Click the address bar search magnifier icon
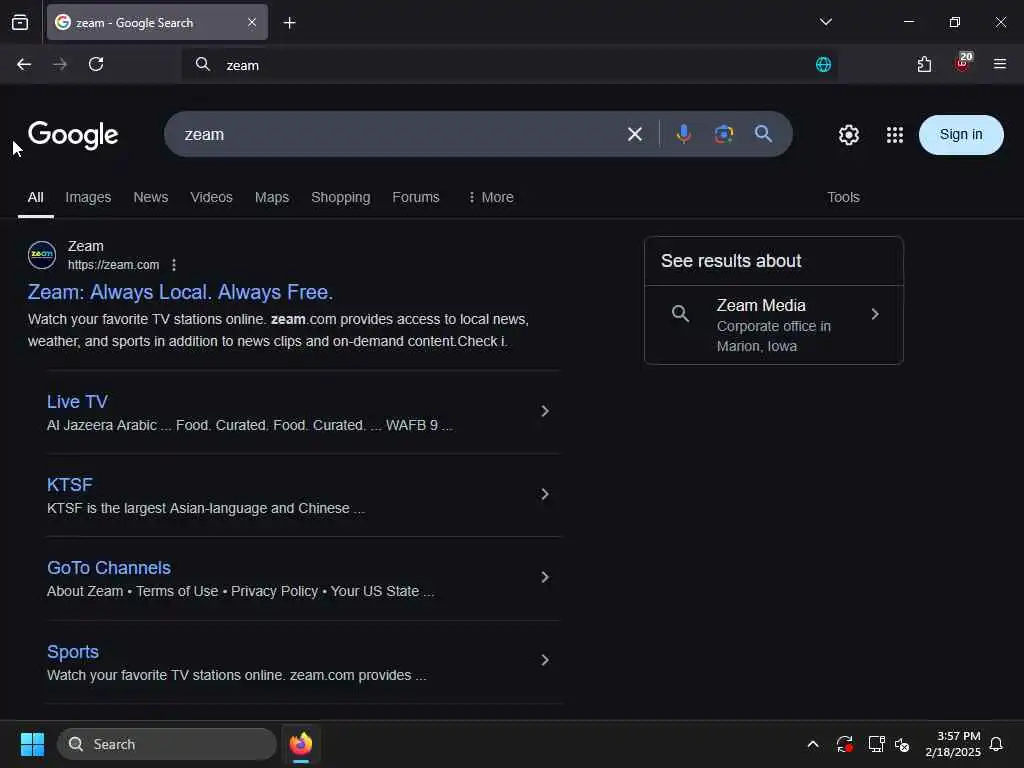The image size is (1024, 768). click(203, 65)
